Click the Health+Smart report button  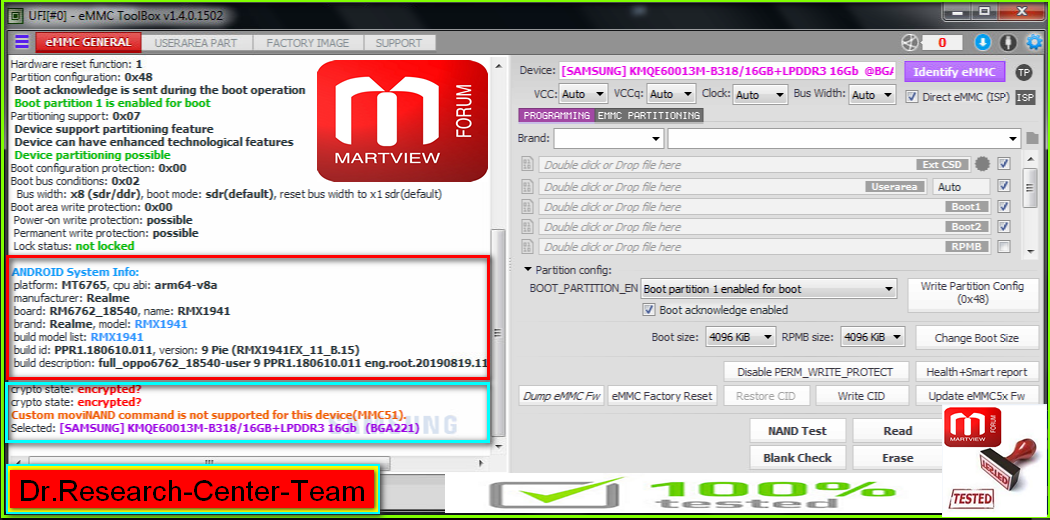pos(976,371)
